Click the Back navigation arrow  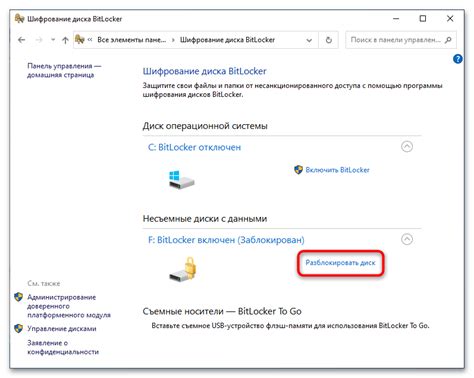(x=22, y=40)
